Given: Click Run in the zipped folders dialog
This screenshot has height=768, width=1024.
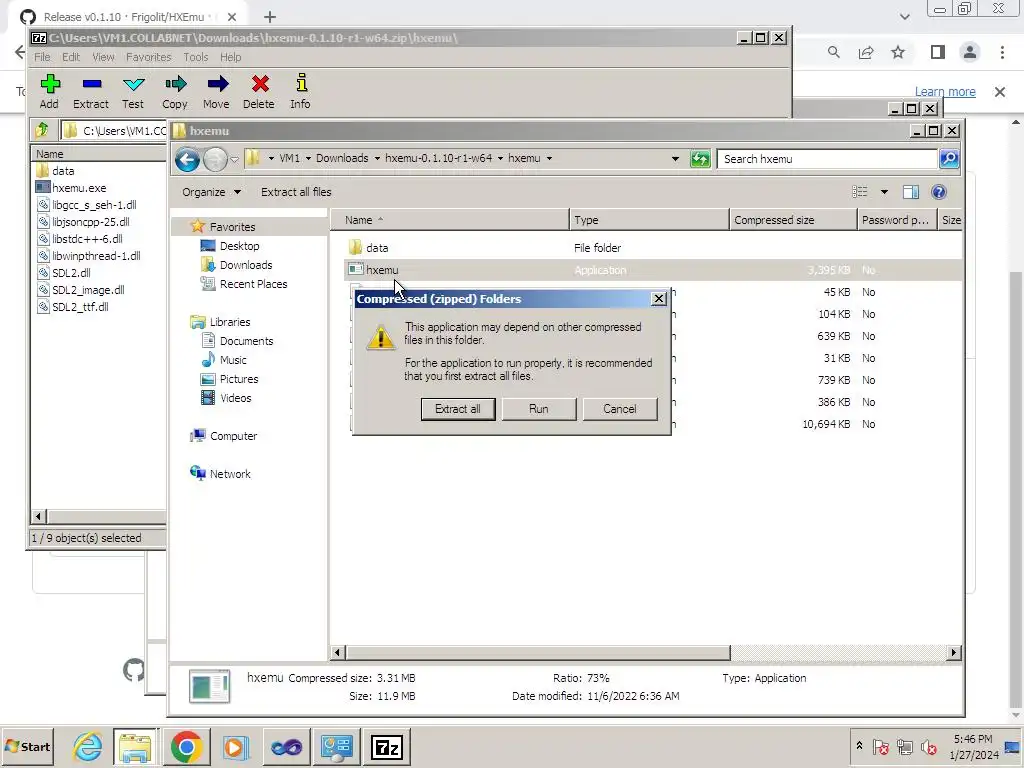Looking at the screenshot, I should click(539, 409).
